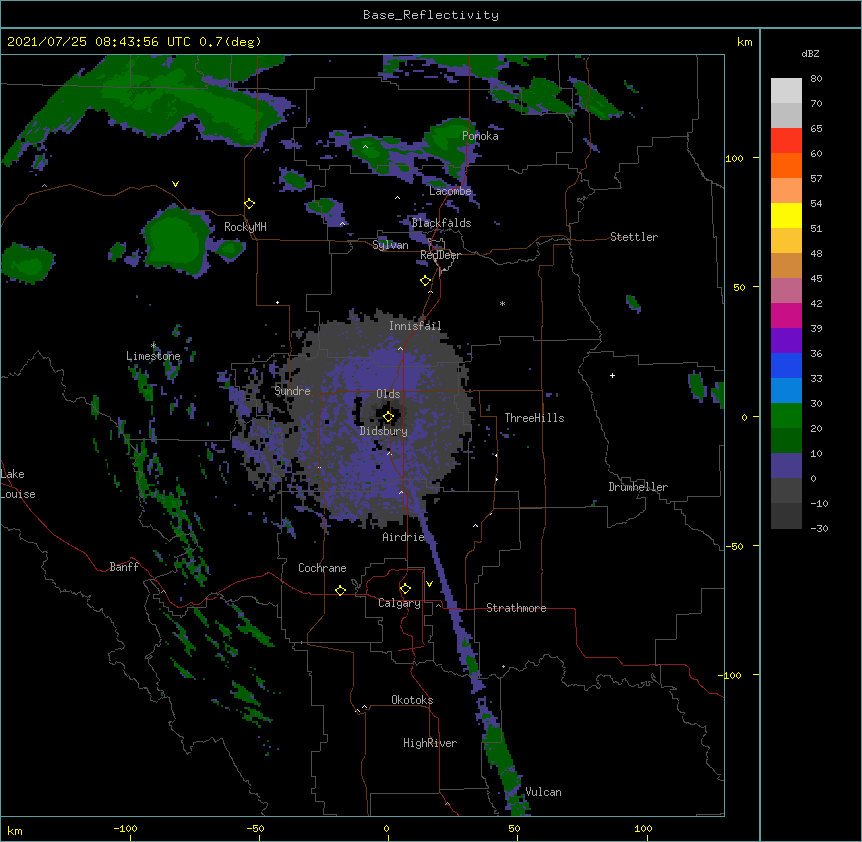Click the km unit label at the bottom left
The width and height of the screenshot is (862, 842).
(15, 831)
